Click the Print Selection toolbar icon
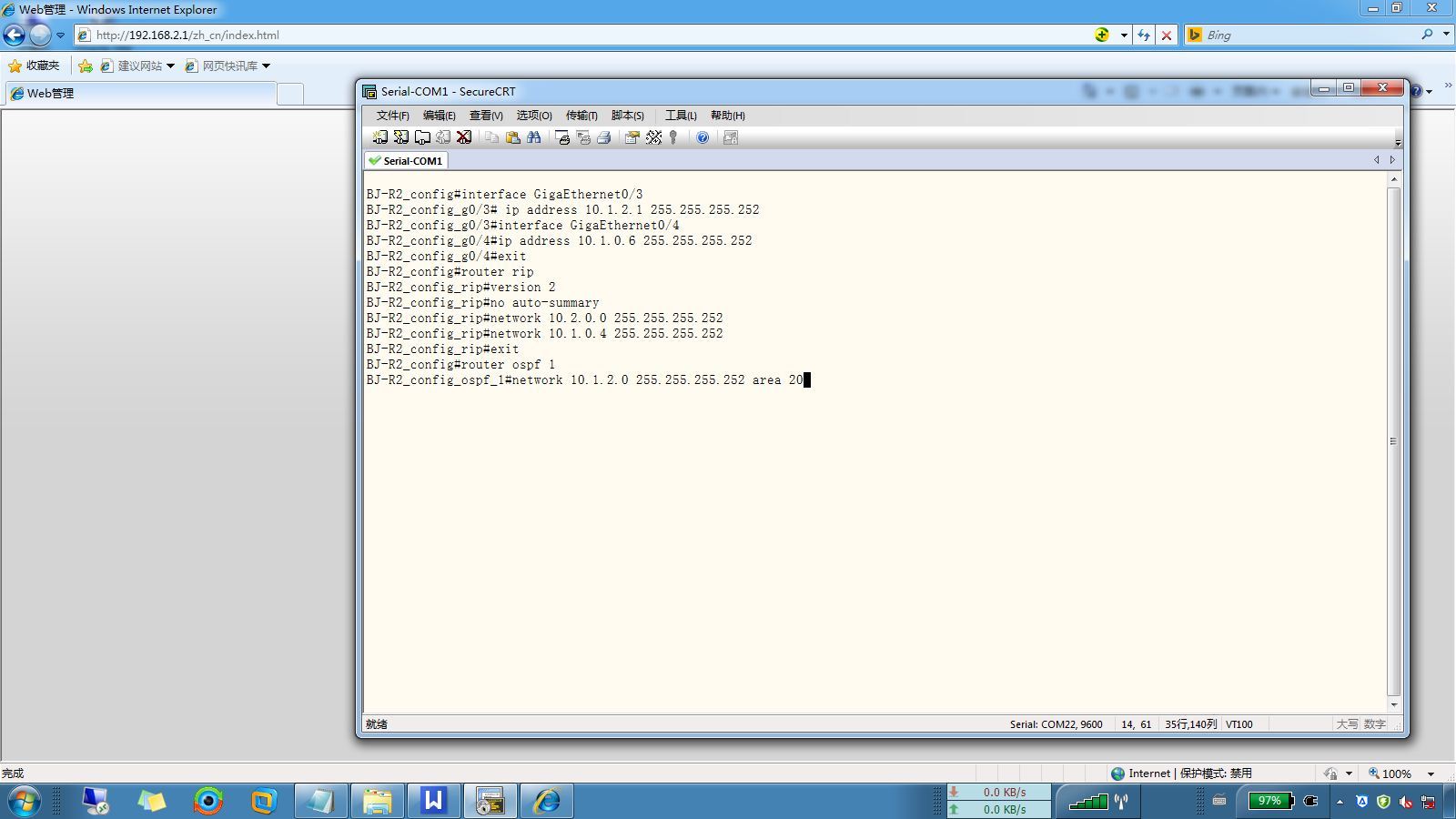Screen dimensions: 1456x819 click(x=582, y=137)
